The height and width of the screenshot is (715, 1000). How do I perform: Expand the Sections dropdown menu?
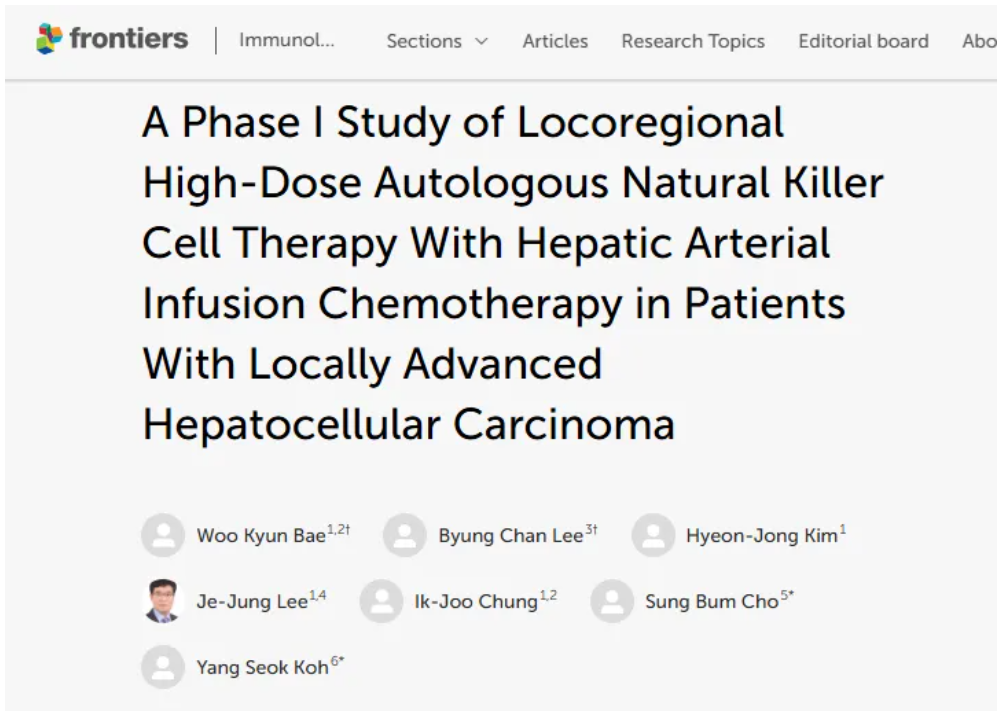[x=424, y=41]
